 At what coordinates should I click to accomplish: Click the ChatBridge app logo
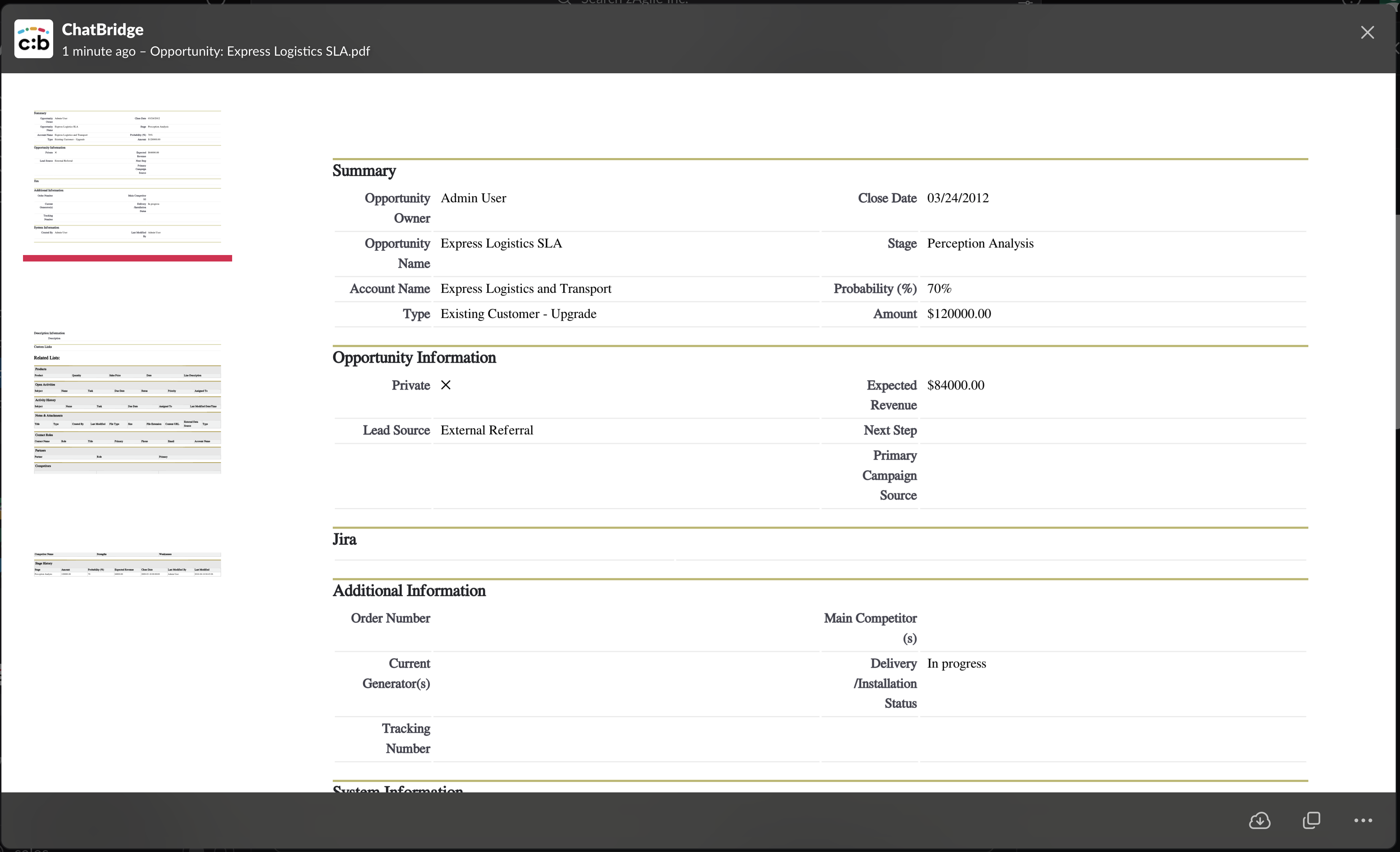pyautogui.click(x=33, y=39)
